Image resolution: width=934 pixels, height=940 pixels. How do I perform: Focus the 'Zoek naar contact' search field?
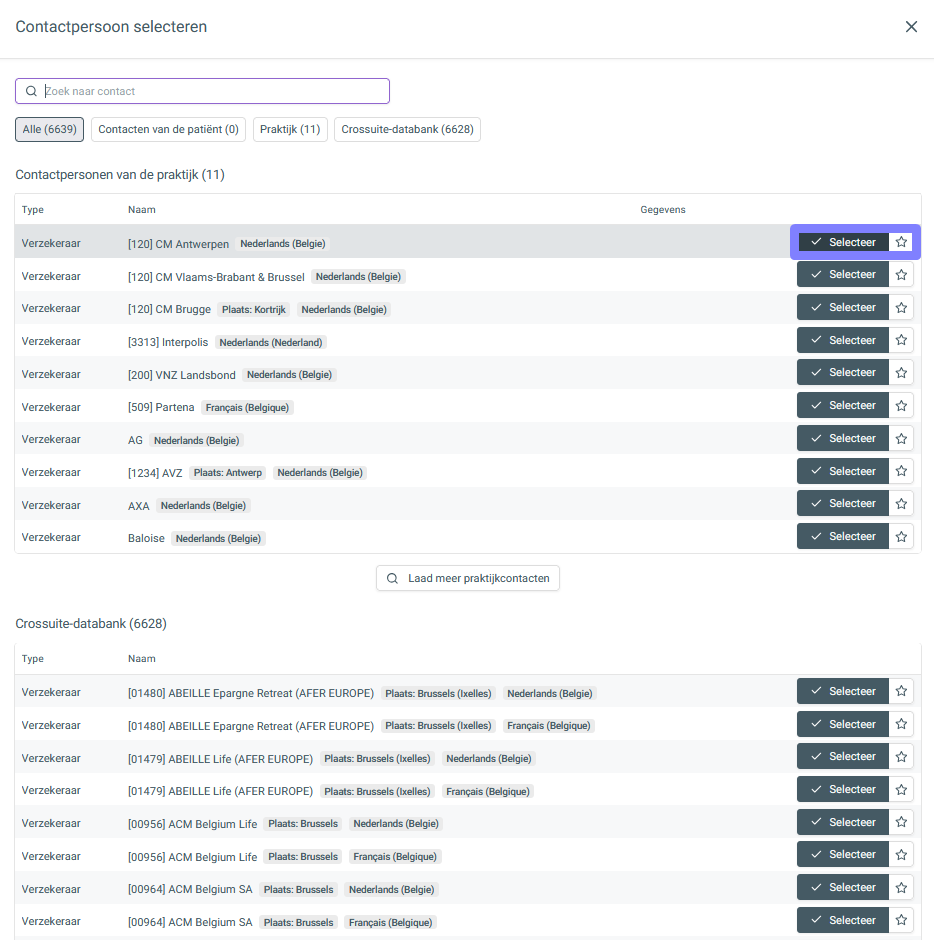203,91
